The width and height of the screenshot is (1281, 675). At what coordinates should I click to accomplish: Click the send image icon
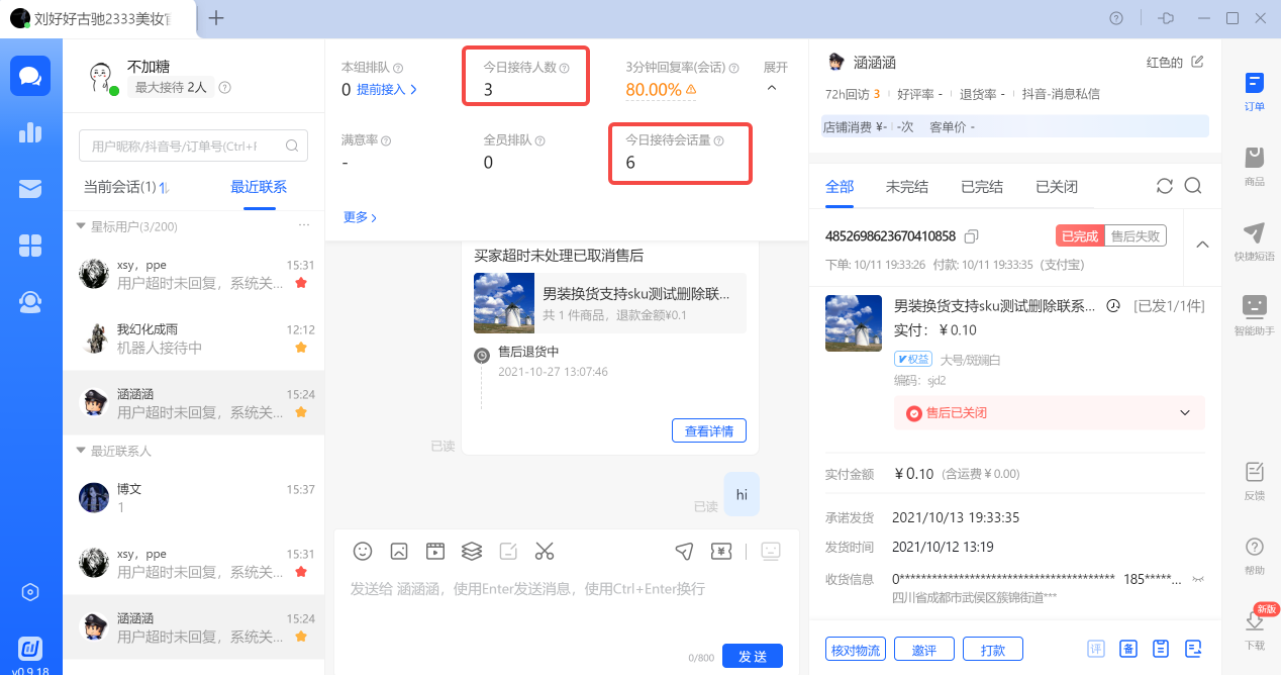pos(399,551)
